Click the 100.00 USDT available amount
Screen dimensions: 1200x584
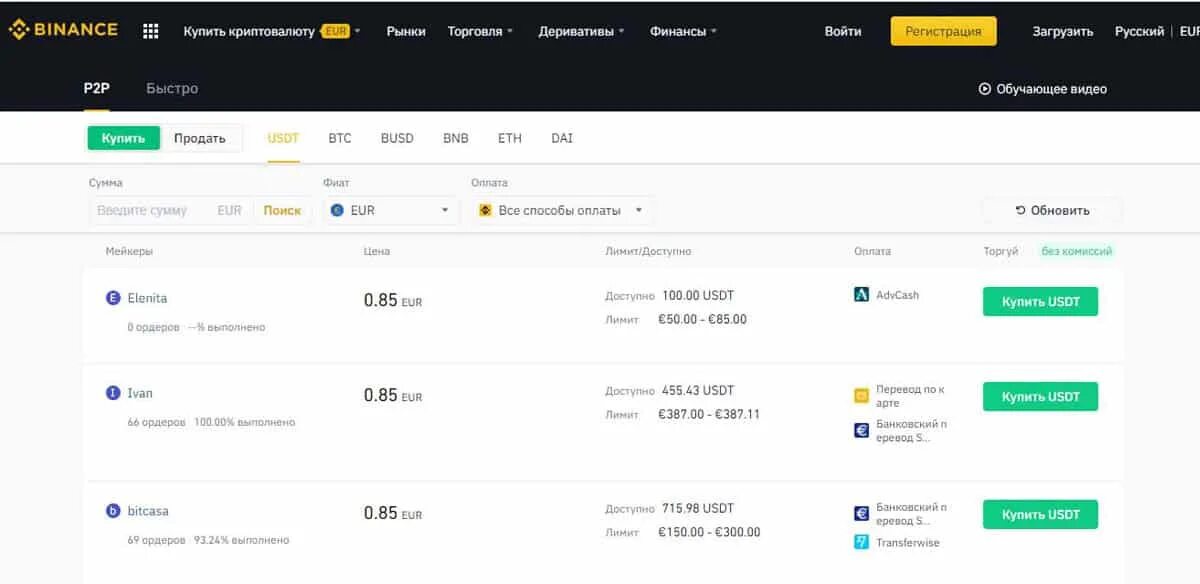(698, 295)
